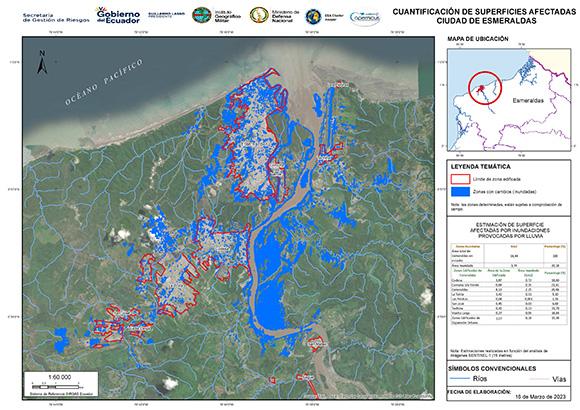Viewport: 580px width, 410px height.
Task: Click the ESA Charter globe logo
Action: pyautogui.click(x=313, y=17)
